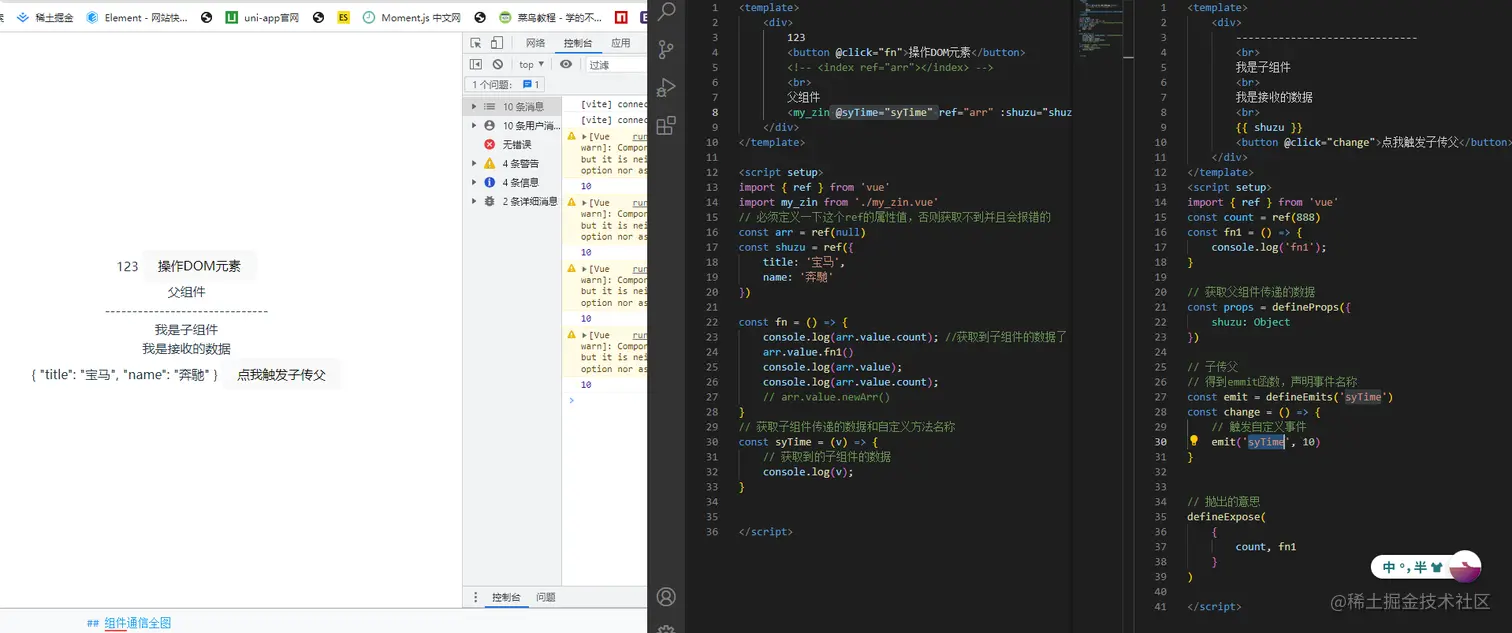
Task: Click text "defineExpose(" in right editor
Action: [1226, 517]
